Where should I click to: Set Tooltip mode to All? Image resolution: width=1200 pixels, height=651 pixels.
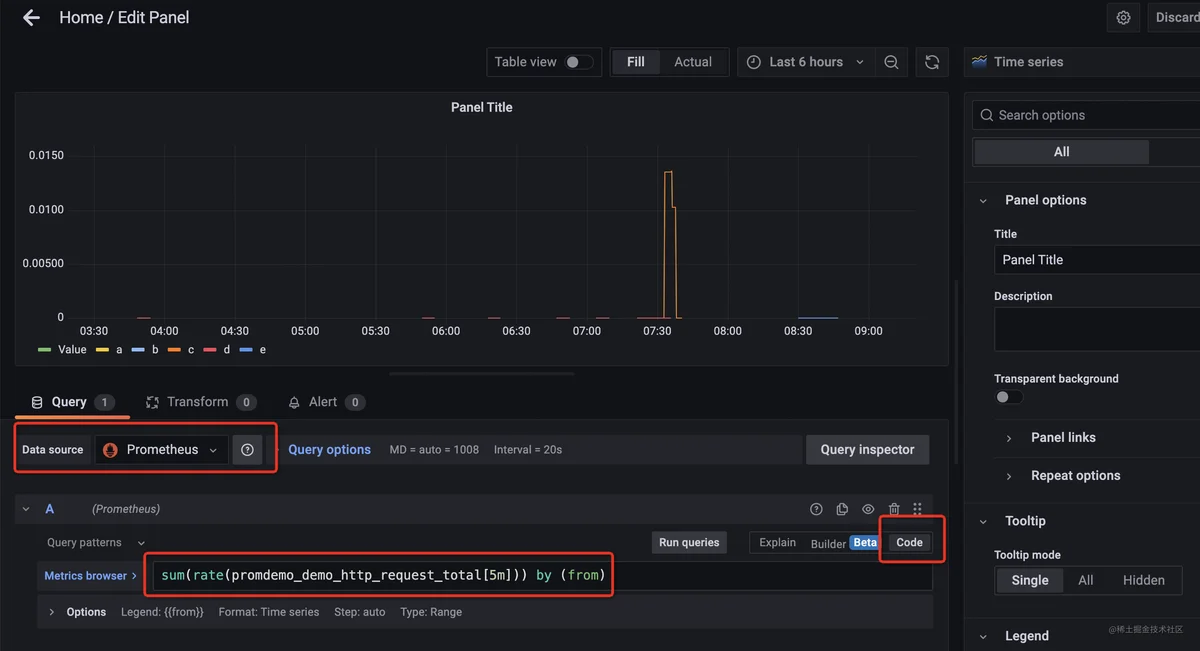[x=1086, y=580]
